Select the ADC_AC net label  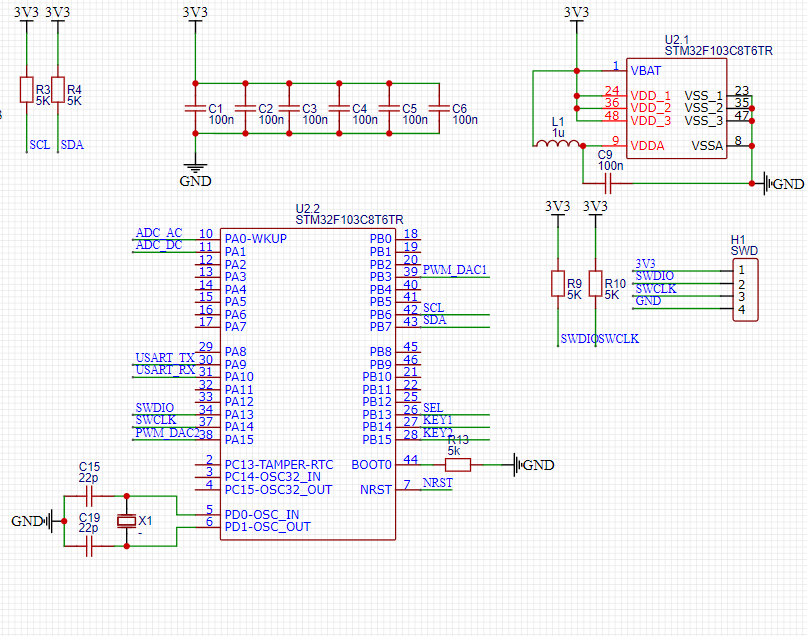point(158,234)
